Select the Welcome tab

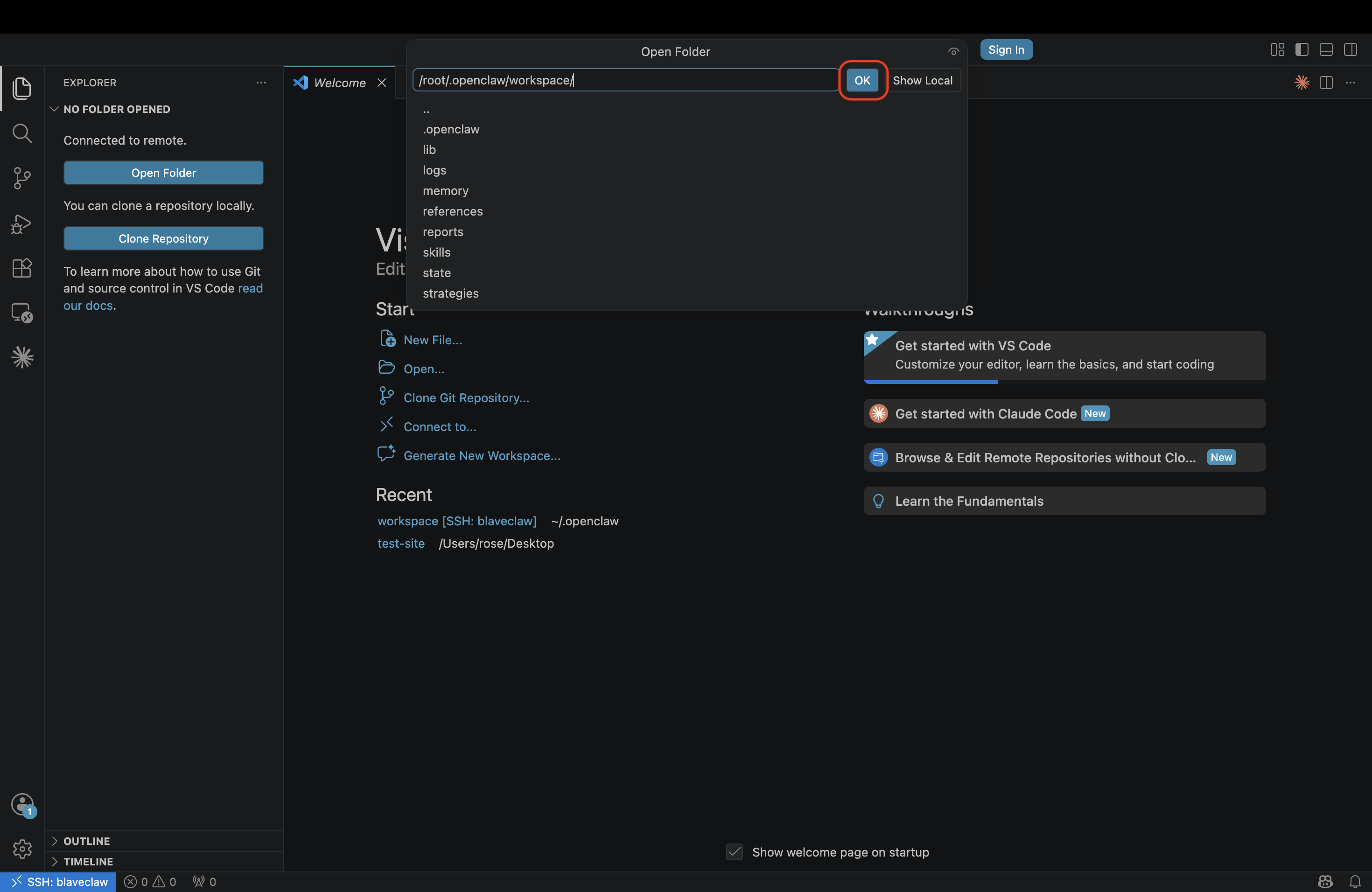(x=339, y=83)
